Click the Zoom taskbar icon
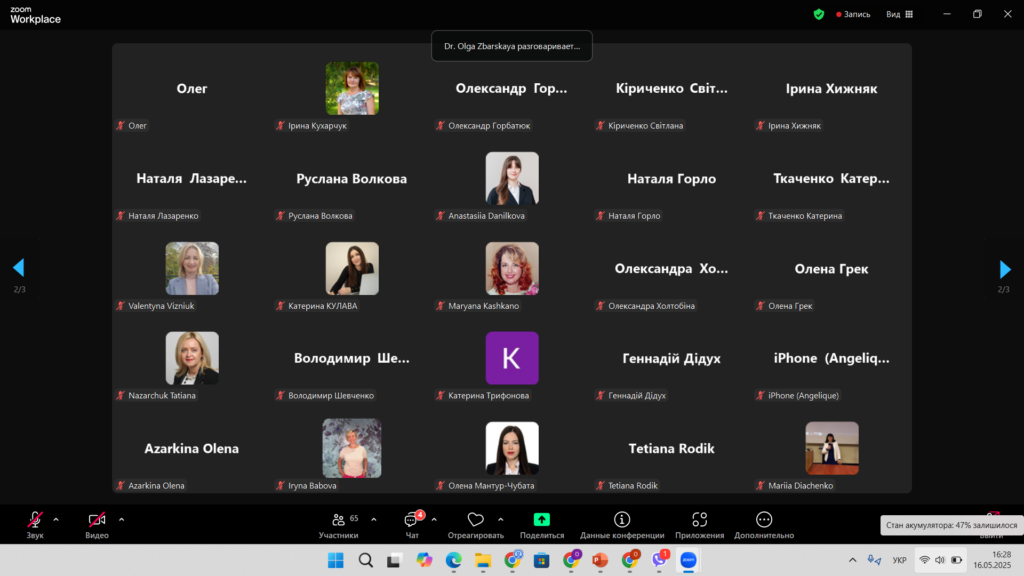 688,560
